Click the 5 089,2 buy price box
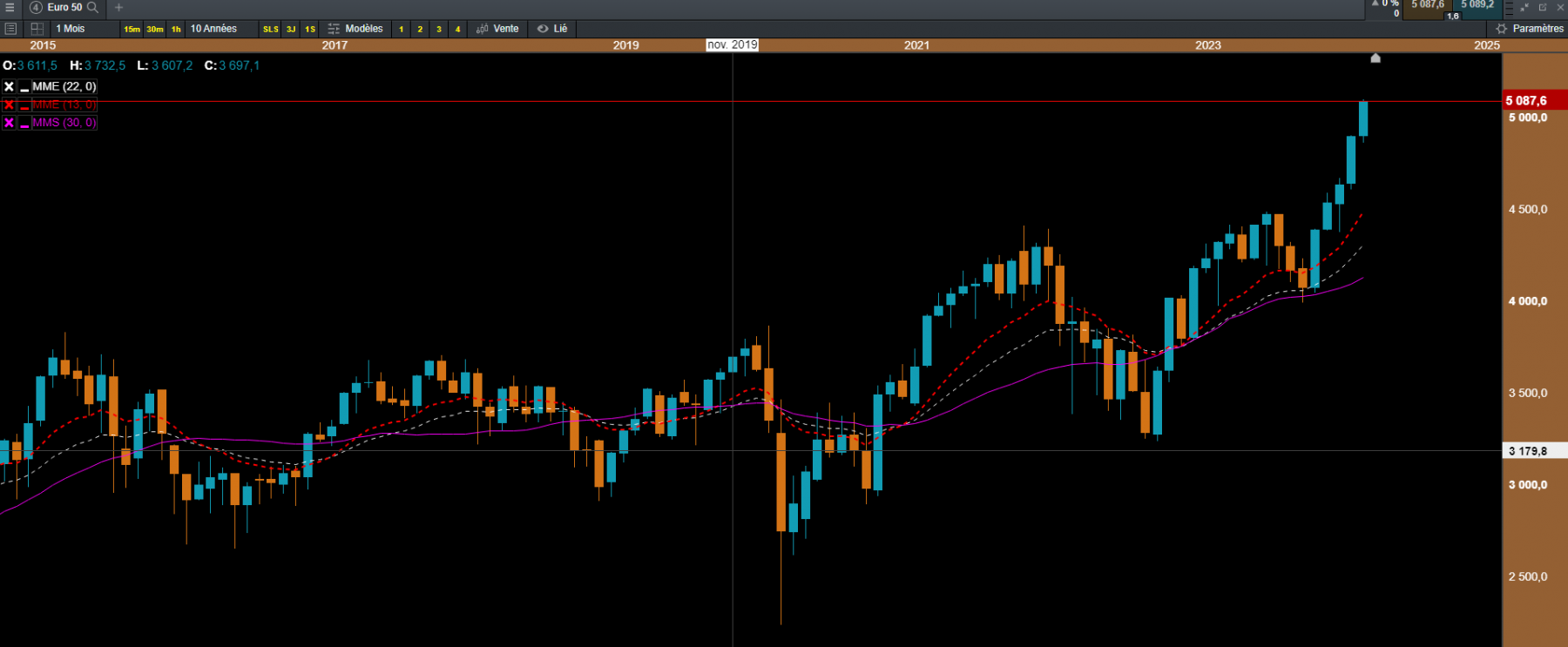The image size is (1568, 647). tap(1477, 10)
